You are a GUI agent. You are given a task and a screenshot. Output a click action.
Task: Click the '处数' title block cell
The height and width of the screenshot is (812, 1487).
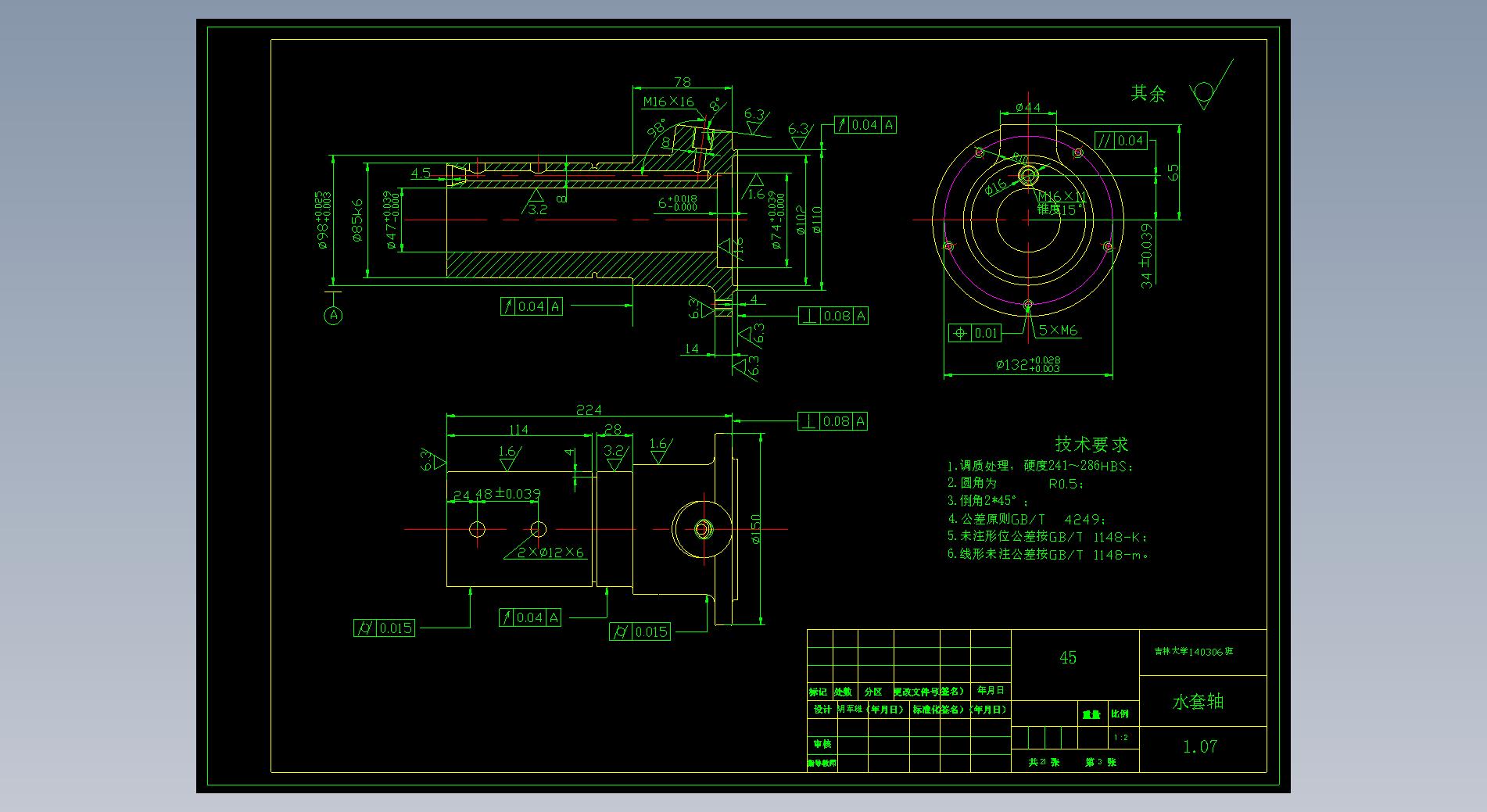[843, 692]
